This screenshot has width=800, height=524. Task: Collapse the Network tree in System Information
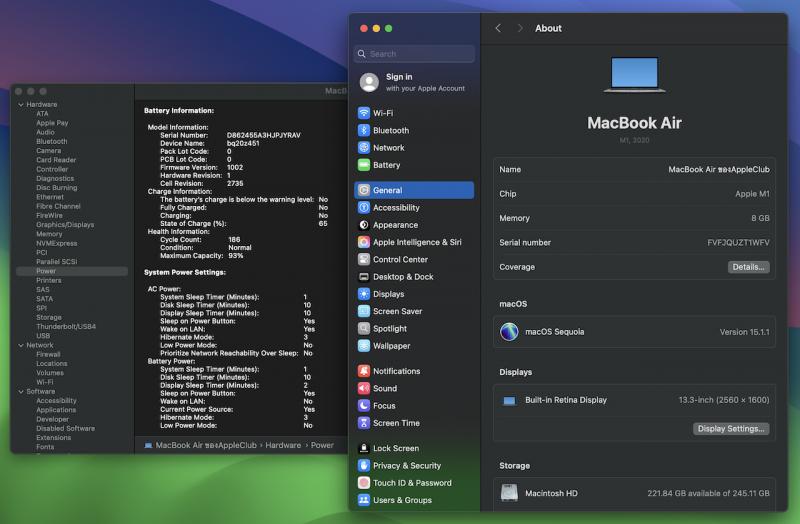tap(21, 345)
